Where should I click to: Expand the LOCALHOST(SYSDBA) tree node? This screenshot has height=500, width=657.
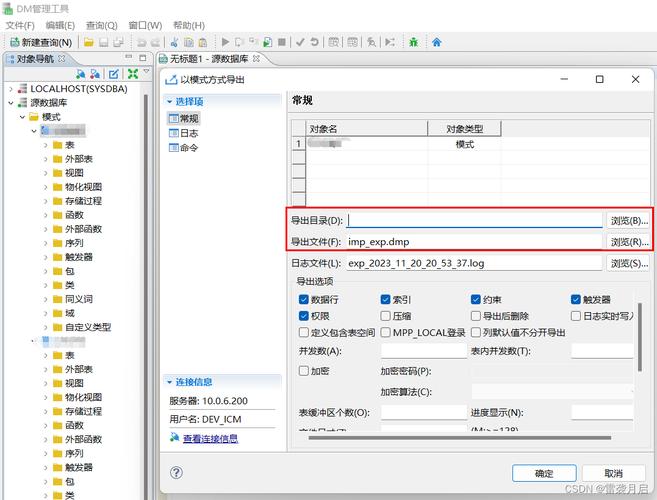point(10,89)
